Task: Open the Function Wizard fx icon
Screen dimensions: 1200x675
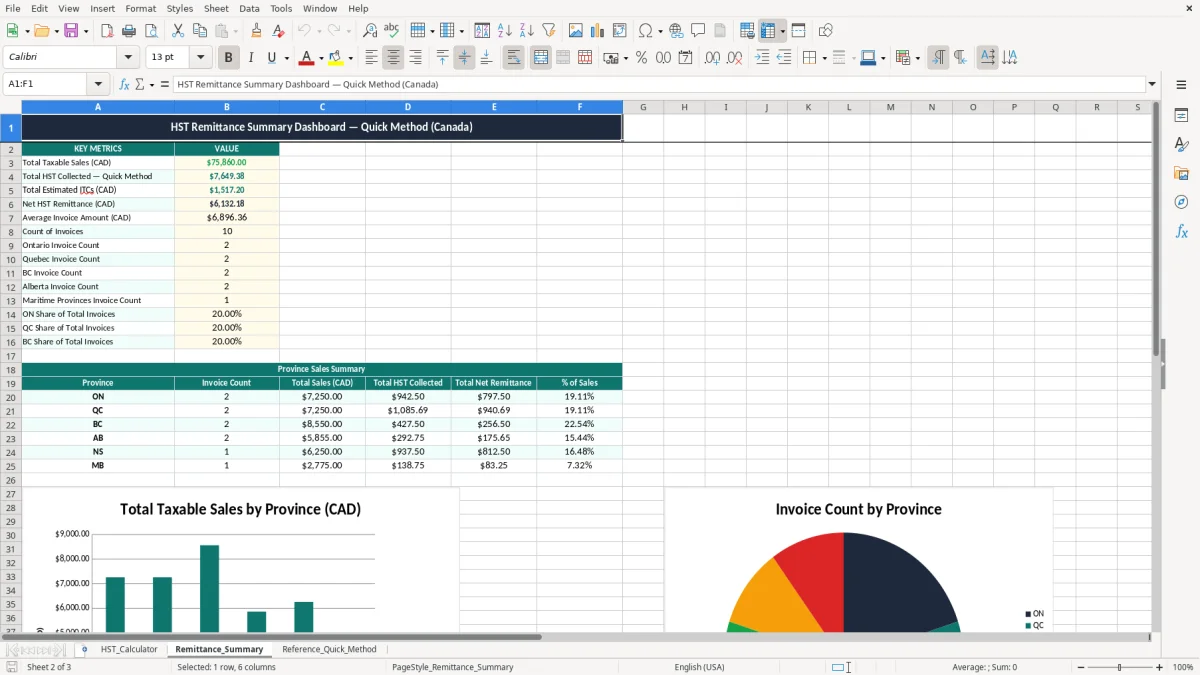Action: (124, 84)
